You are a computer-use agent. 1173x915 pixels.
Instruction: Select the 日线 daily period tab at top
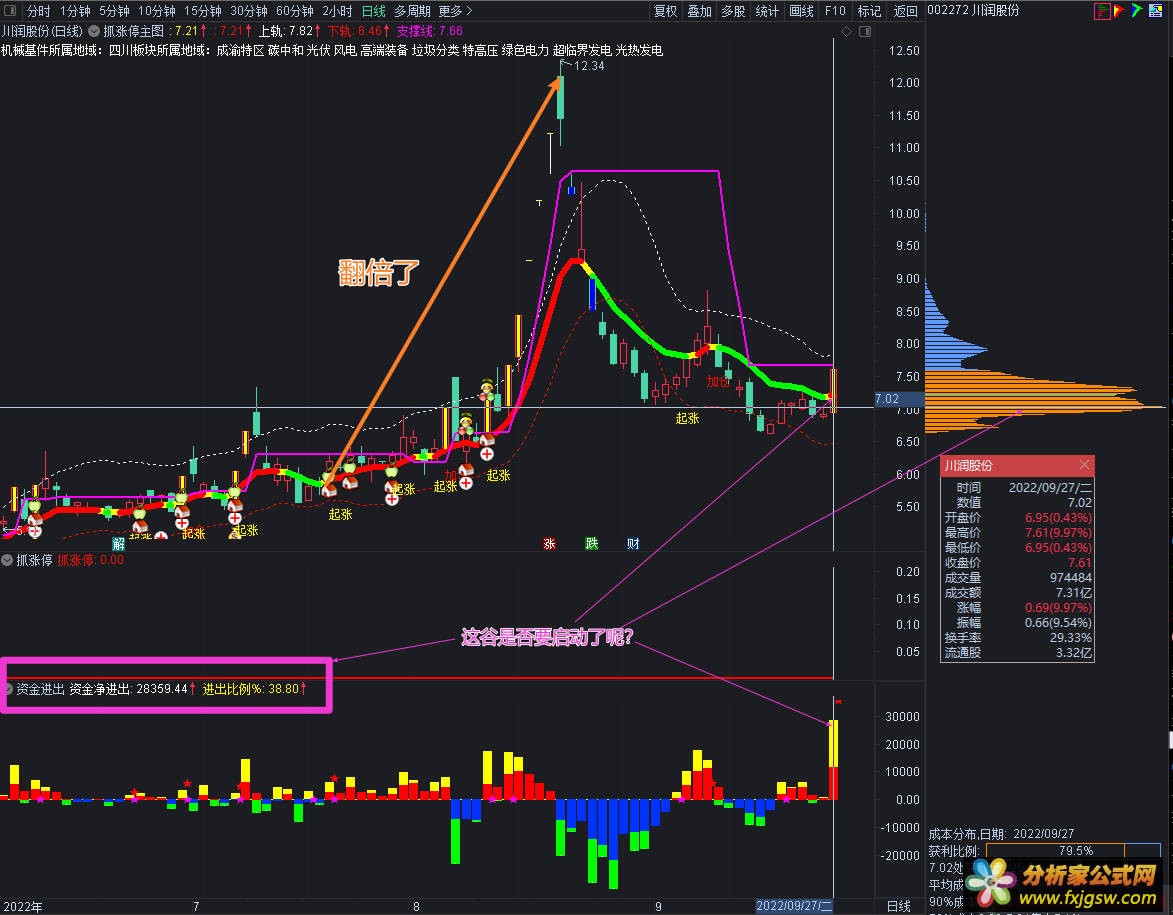coord(373,11)
